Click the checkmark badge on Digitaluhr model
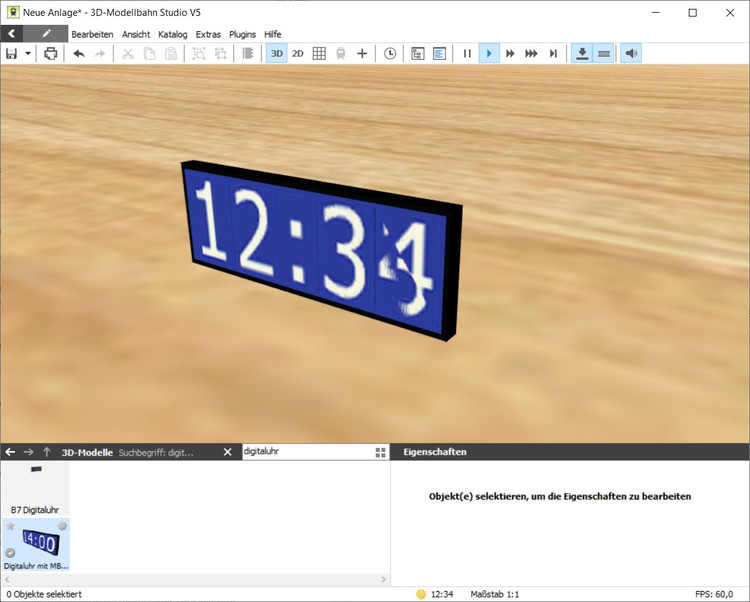The width and height of the screenshot is (750, 602). pos(10,553)
